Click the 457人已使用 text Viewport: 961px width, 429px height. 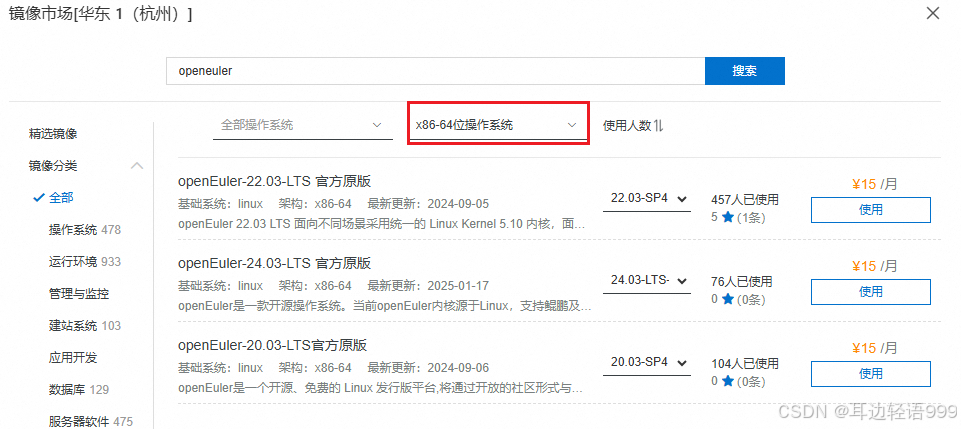click(745, 200)
